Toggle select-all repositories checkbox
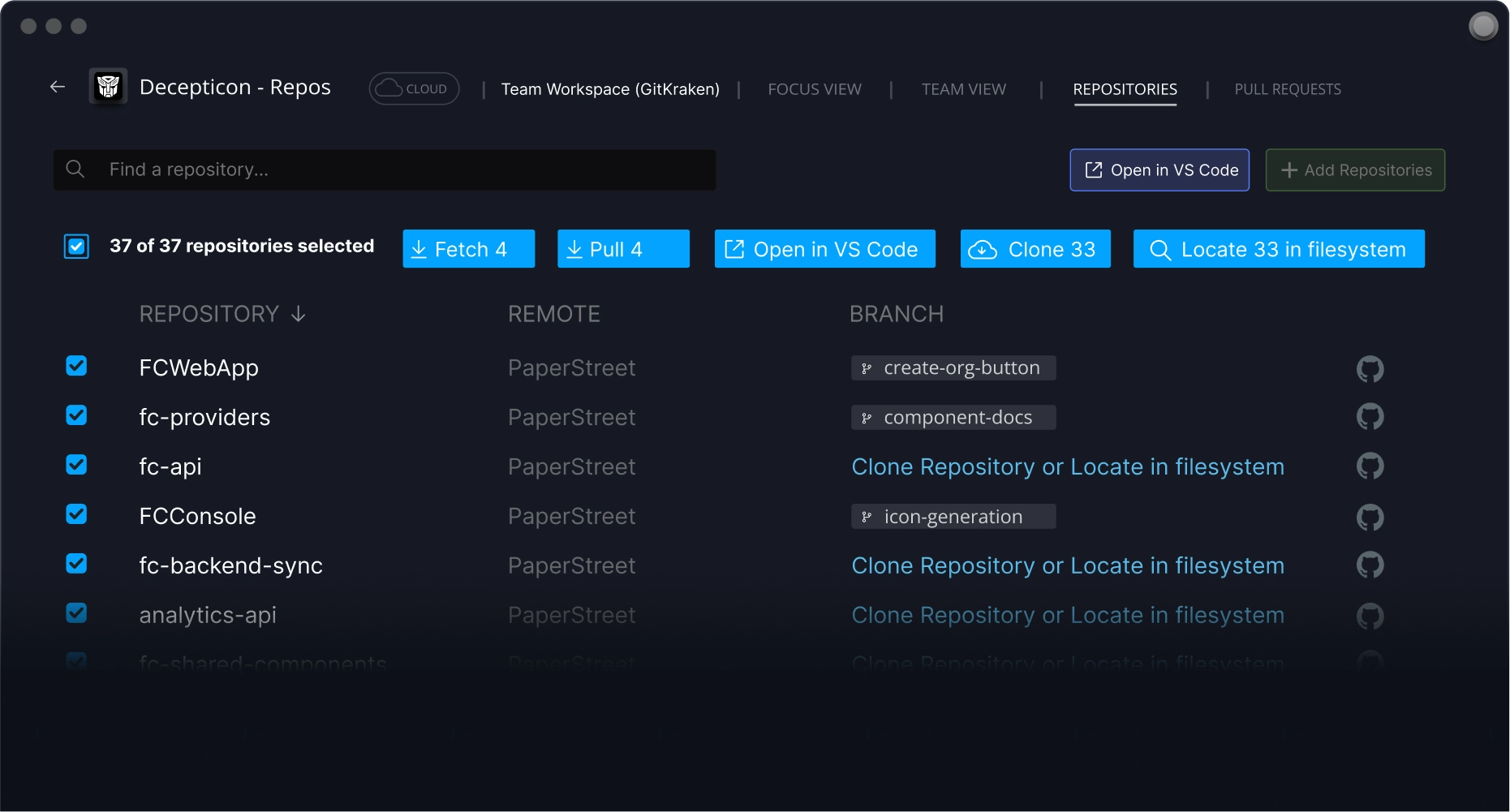 pos(76,246)
